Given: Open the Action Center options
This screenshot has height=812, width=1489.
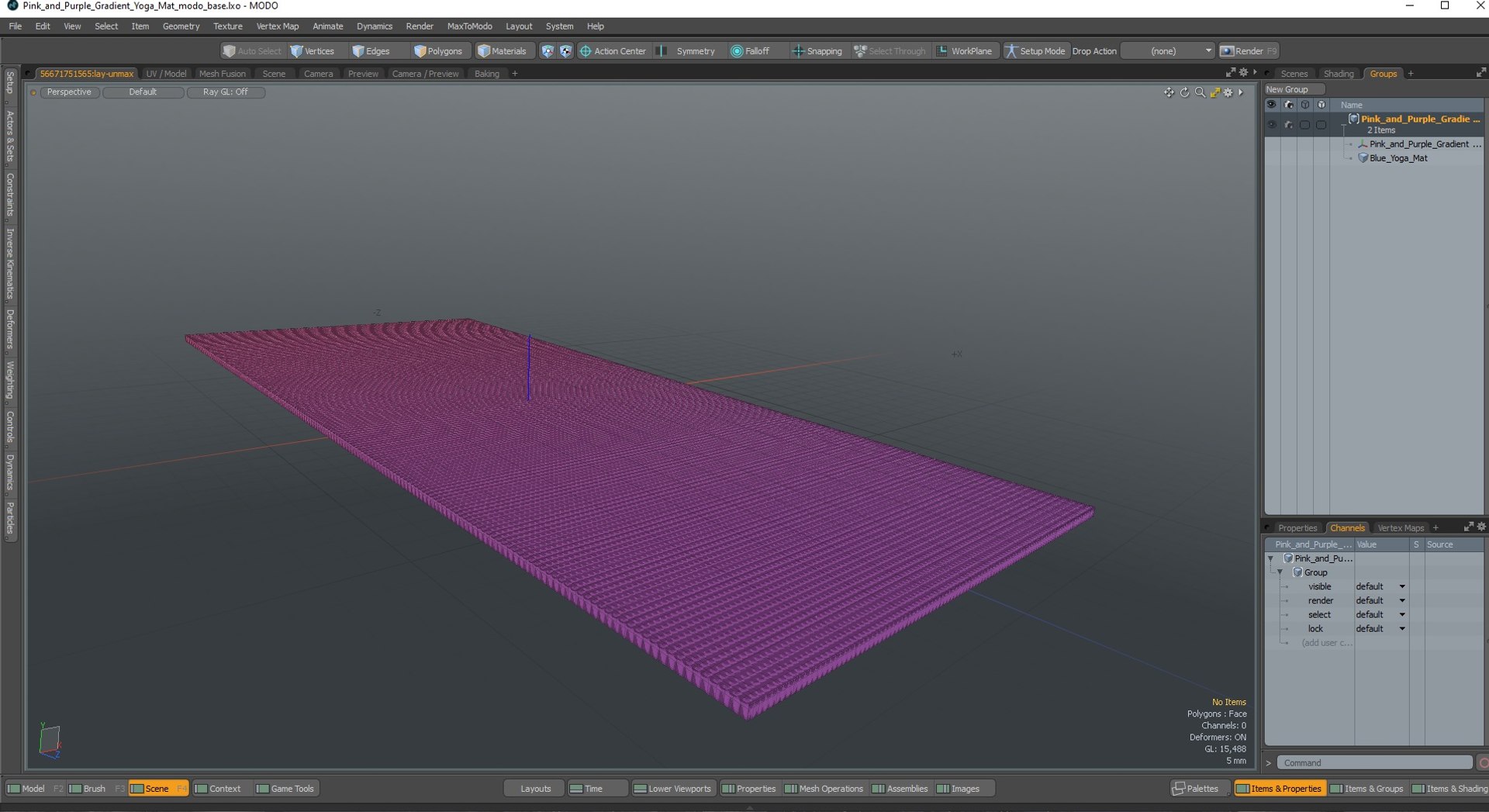Looking at the screenshot, I should point(613,51).
